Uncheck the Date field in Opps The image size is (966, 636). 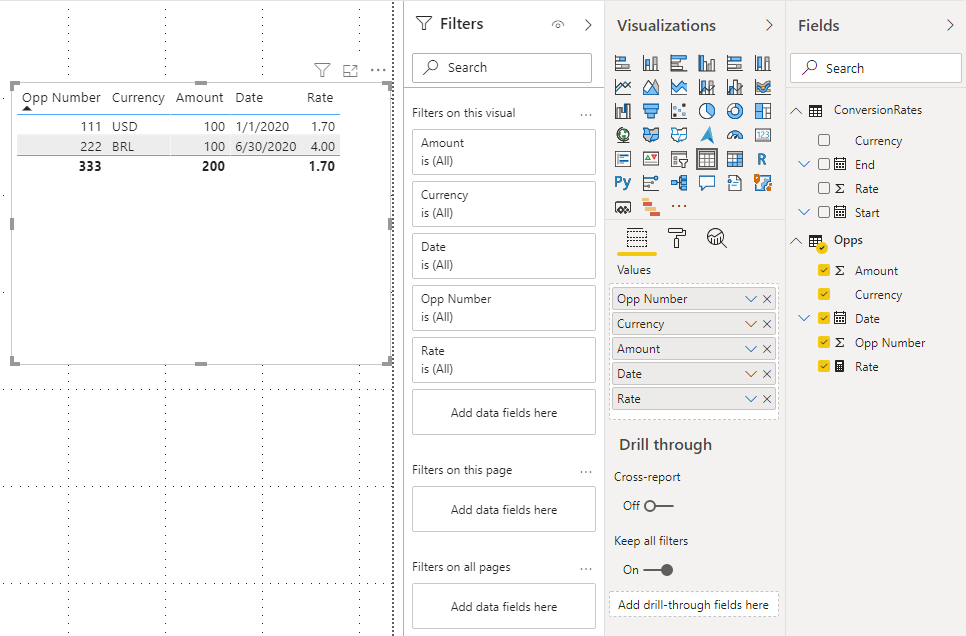click(x=824, y=319)
